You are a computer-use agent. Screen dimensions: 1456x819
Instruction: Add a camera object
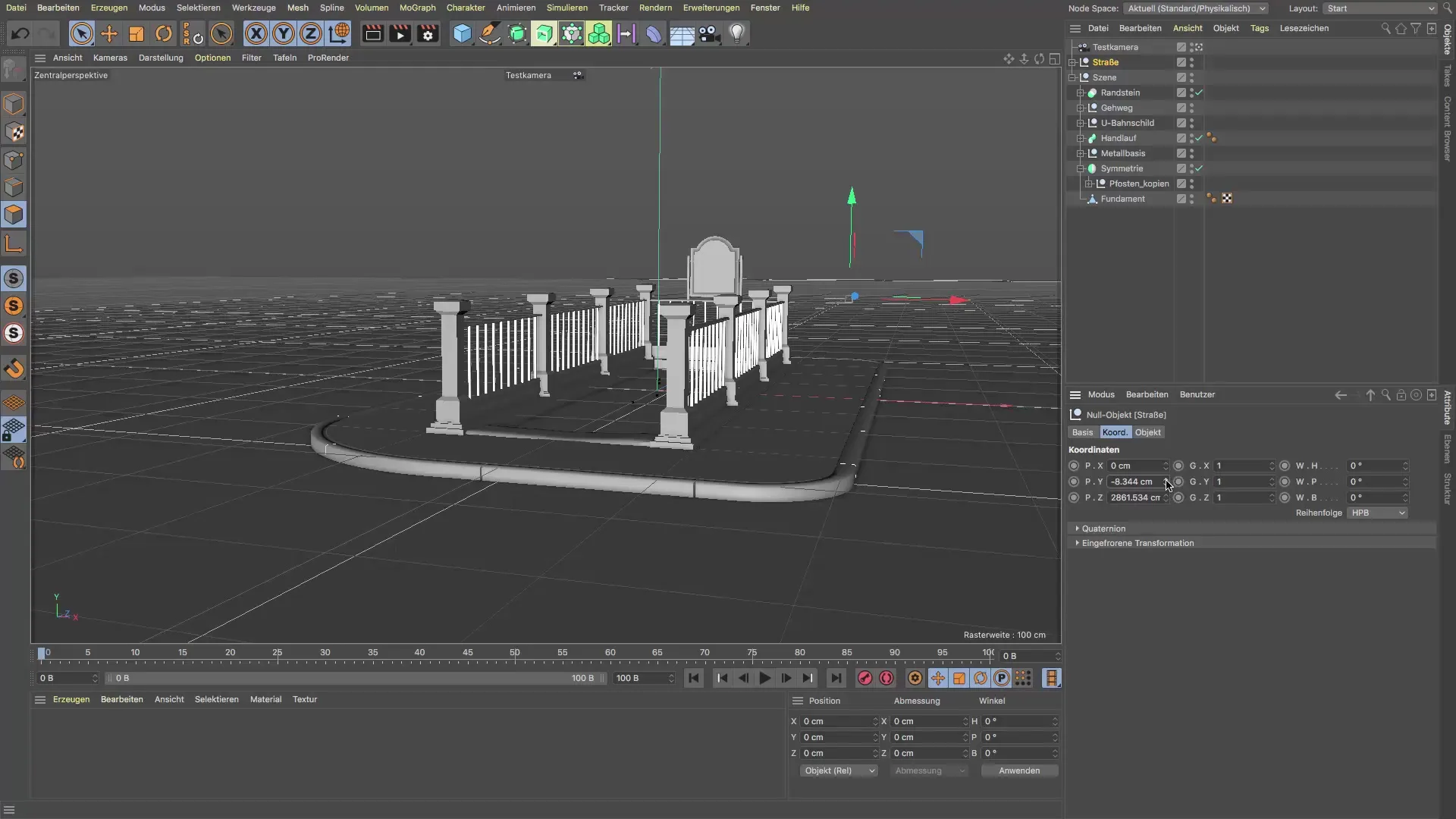tap(709, 34)
